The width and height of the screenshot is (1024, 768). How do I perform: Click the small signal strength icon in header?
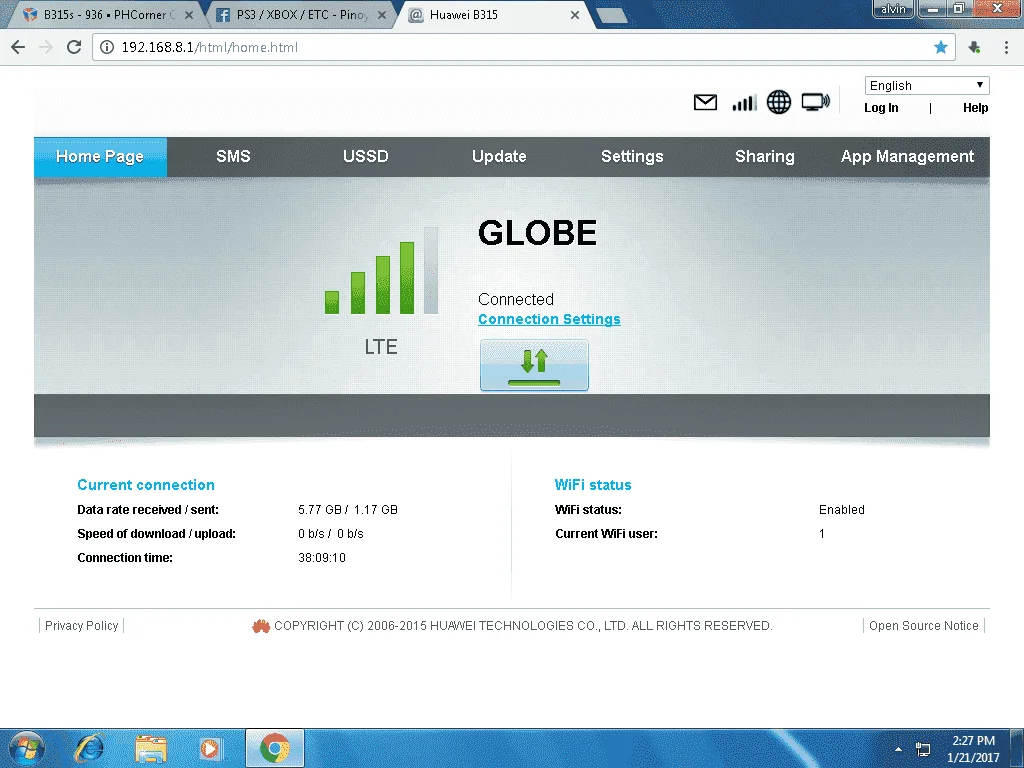pos(744,103)
